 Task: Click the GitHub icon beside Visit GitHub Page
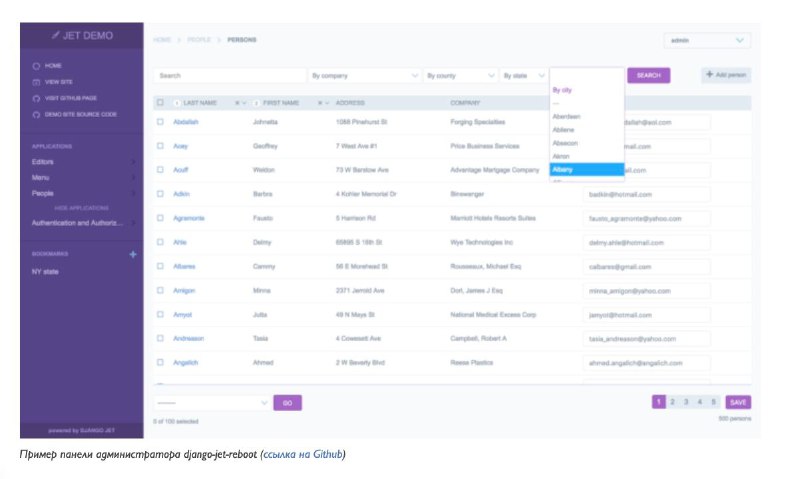[x=36, y=98]
